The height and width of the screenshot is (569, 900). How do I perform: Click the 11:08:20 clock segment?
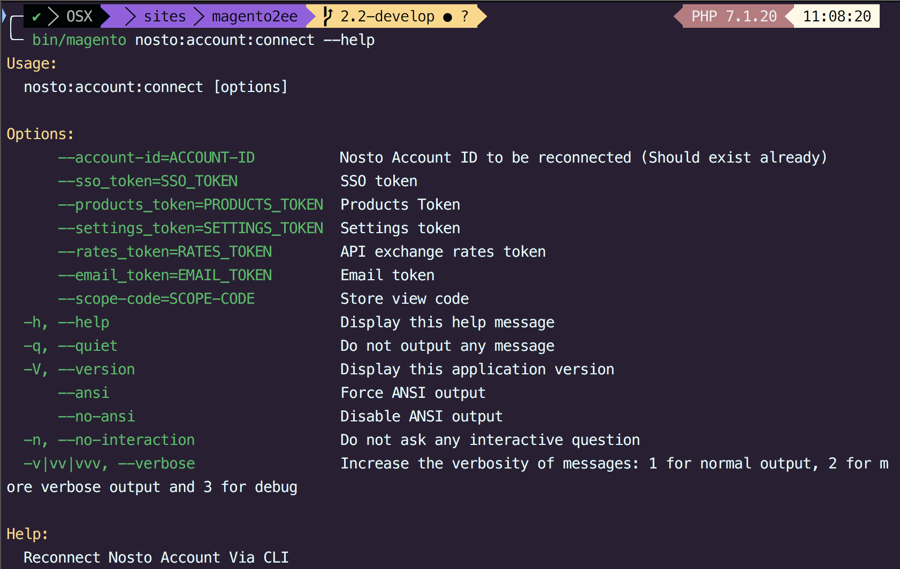(836, 16)
